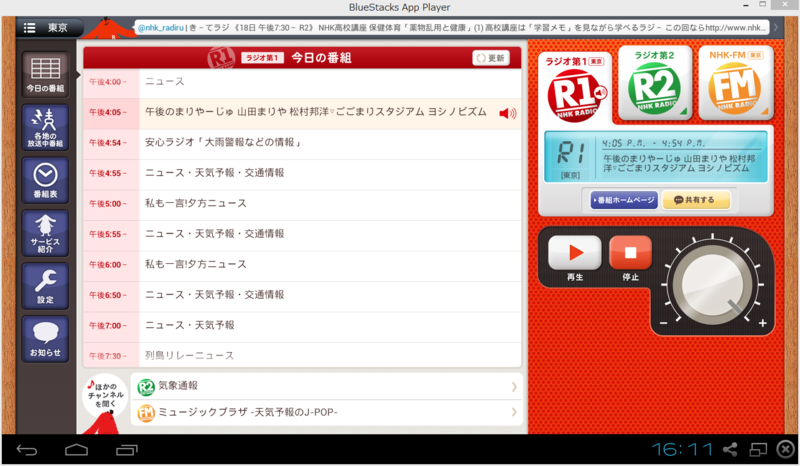Click the 16:11 clock display
The height and width of the screenshot is (466, 800).
pyautogui.click(x=682, y=450)
